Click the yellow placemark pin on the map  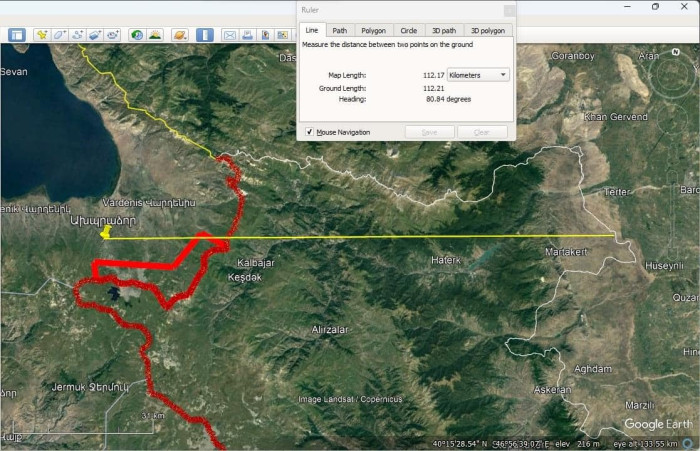click(106, 233)
